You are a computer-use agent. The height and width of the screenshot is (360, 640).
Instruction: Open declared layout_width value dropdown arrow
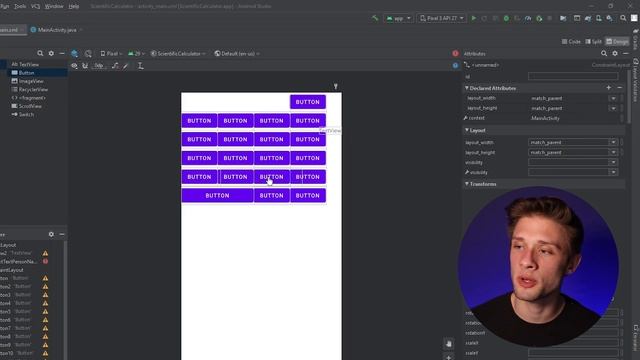pyautogui.click(x=613, y=98)
